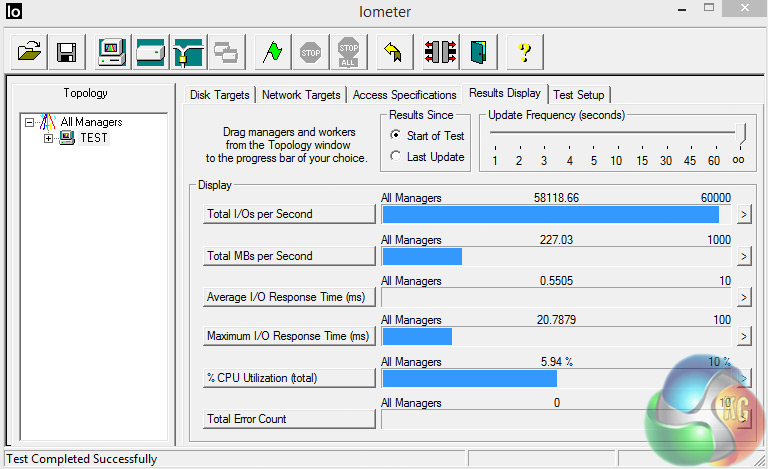Click % CPU Utilization (total) button

tap(289, 378)
